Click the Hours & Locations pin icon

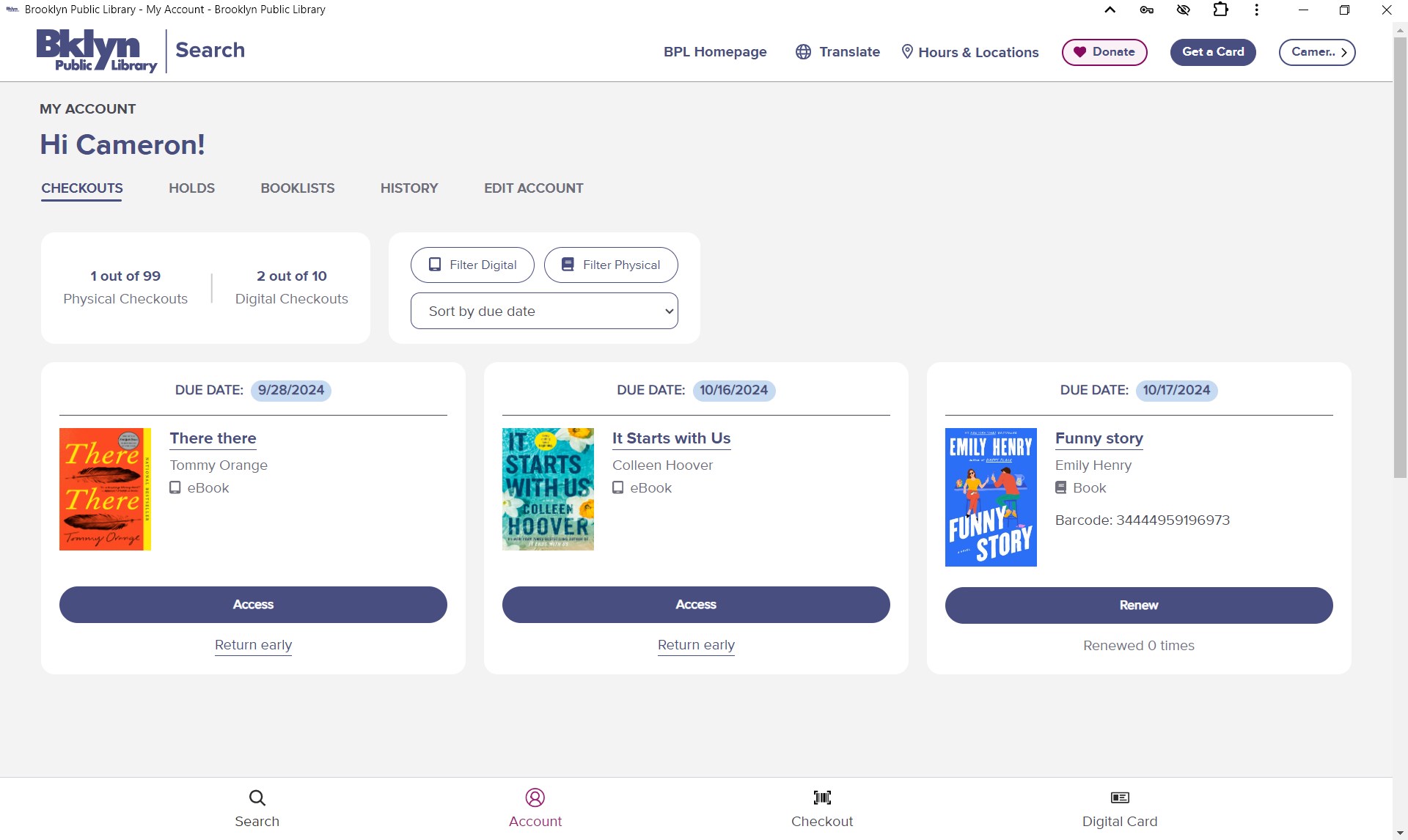[906, 52]
